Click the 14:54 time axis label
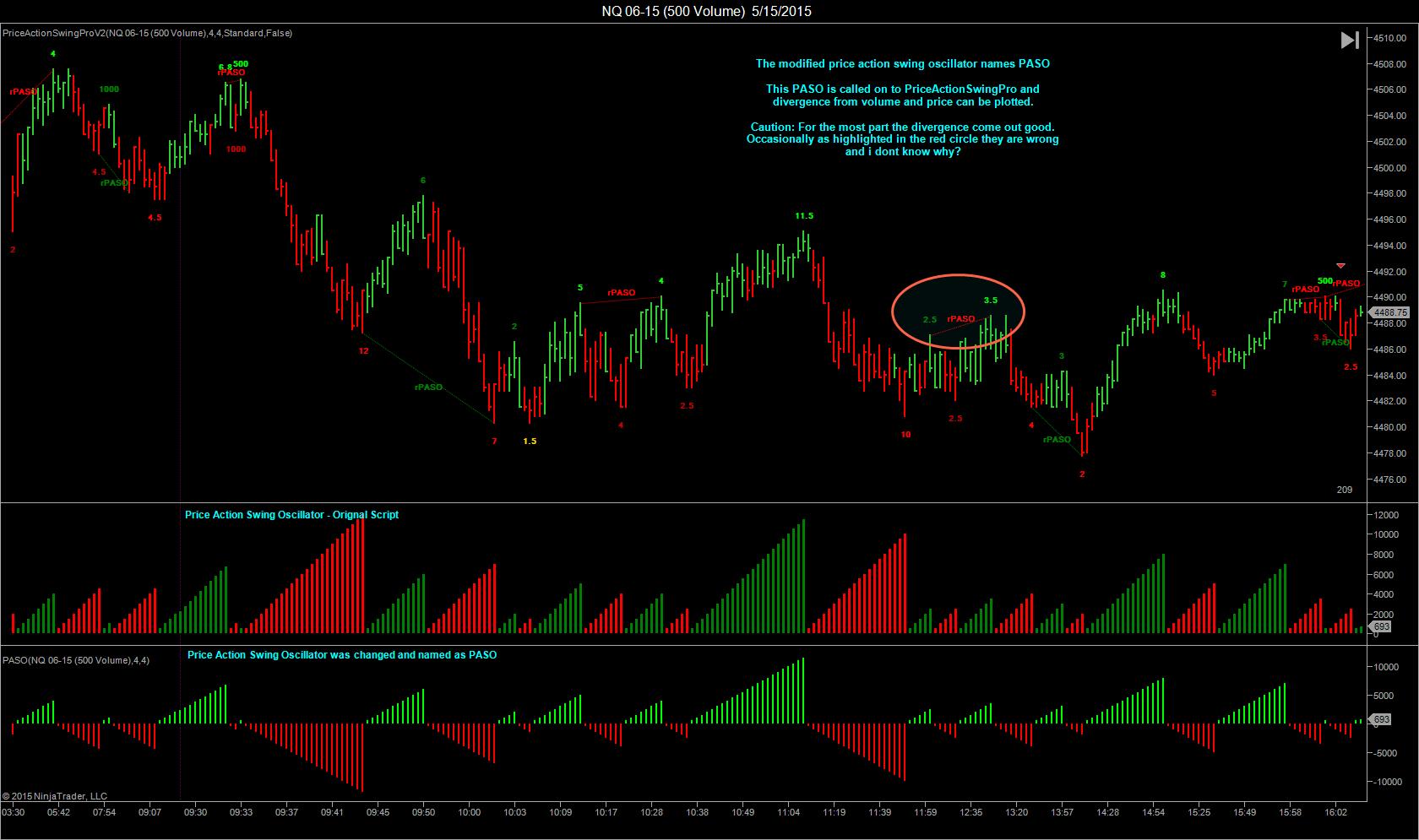The width and height of the screenshot is (1419, 840). click(x=1153, y=812)
